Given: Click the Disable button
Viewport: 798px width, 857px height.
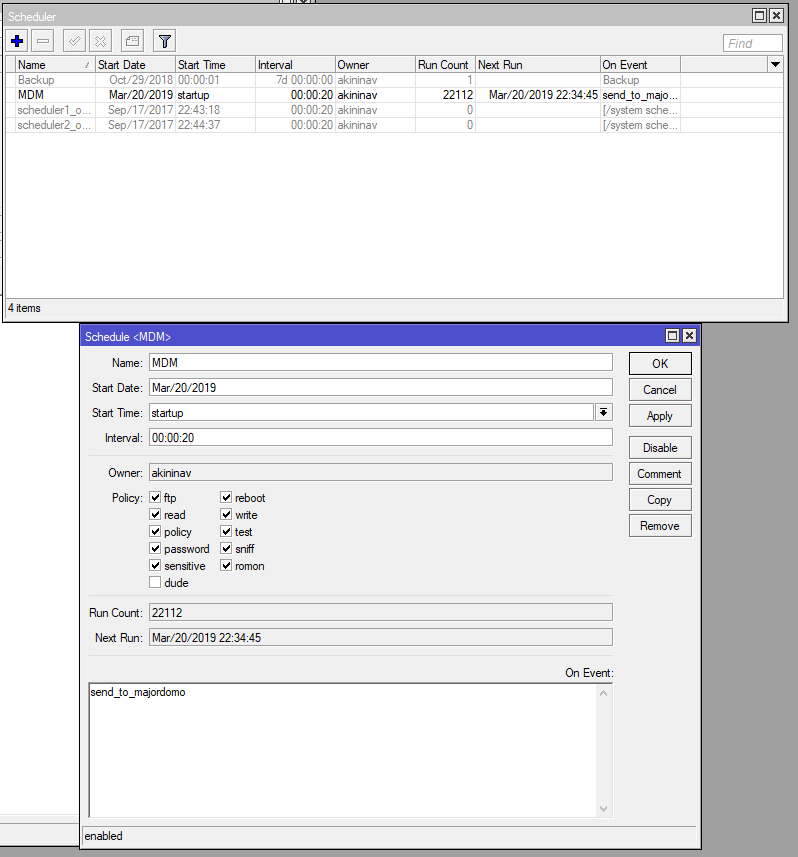Looking at the screenshot, I should coord(660,448).
